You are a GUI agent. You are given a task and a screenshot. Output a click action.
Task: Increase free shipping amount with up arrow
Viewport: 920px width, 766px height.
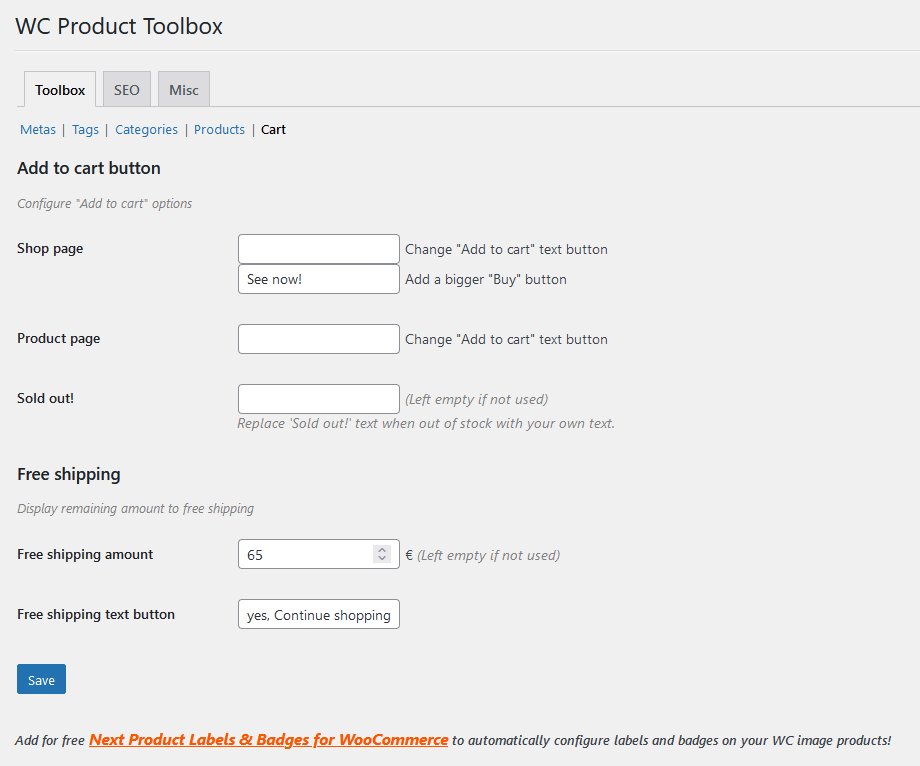[x=382, y=550]
